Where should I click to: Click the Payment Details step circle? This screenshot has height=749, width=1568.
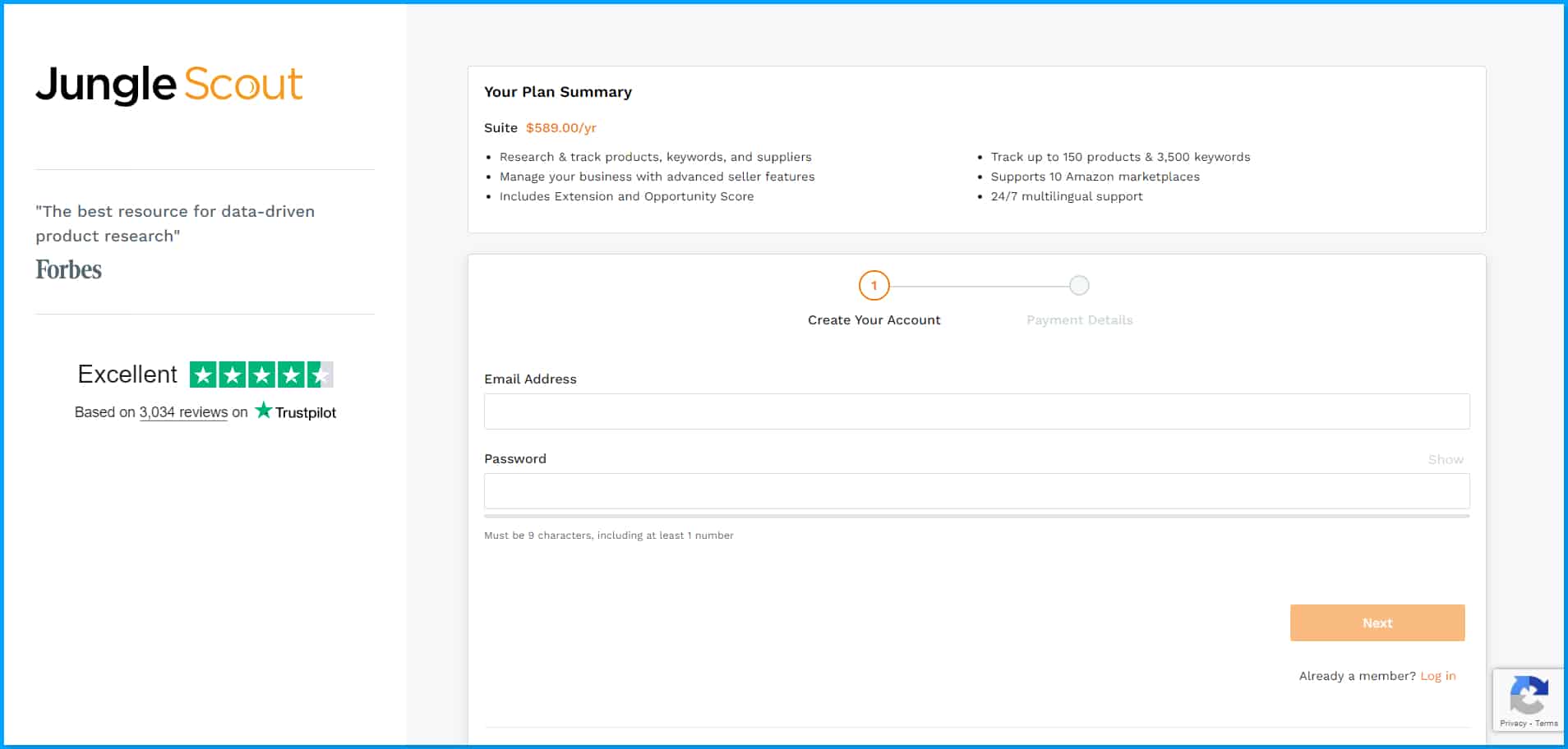pos(1079,286)
